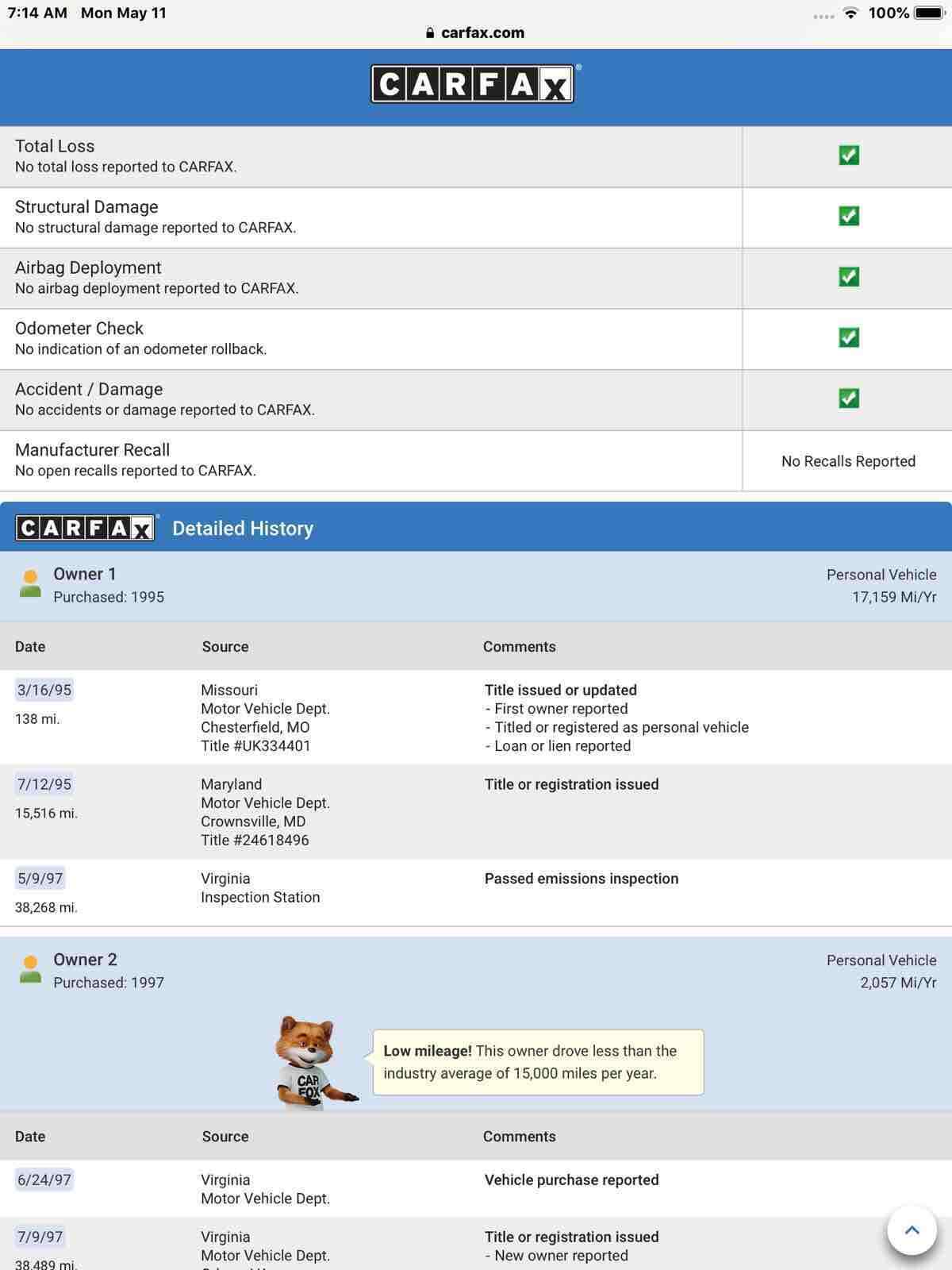Click the 'Structural Damage' heading
This screenshot has width=952, height=1270.
pyautogui.click(x=86, y=206)
